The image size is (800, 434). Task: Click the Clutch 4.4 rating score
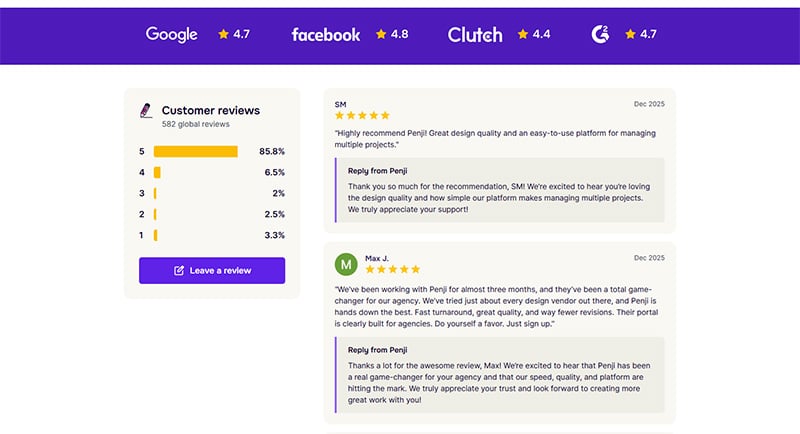pyautogui.click(x=541, y=34)
